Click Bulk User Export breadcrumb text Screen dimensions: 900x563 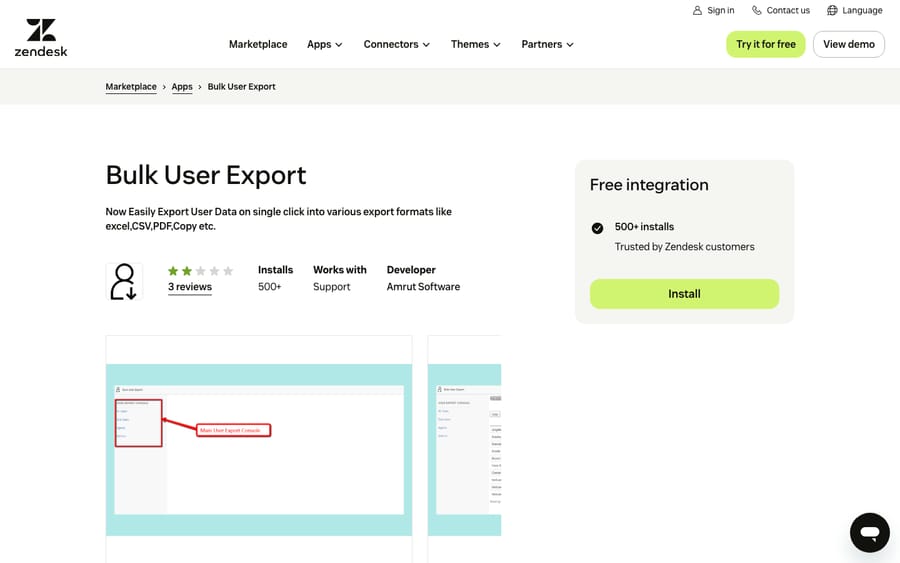(x=241, y=87)
